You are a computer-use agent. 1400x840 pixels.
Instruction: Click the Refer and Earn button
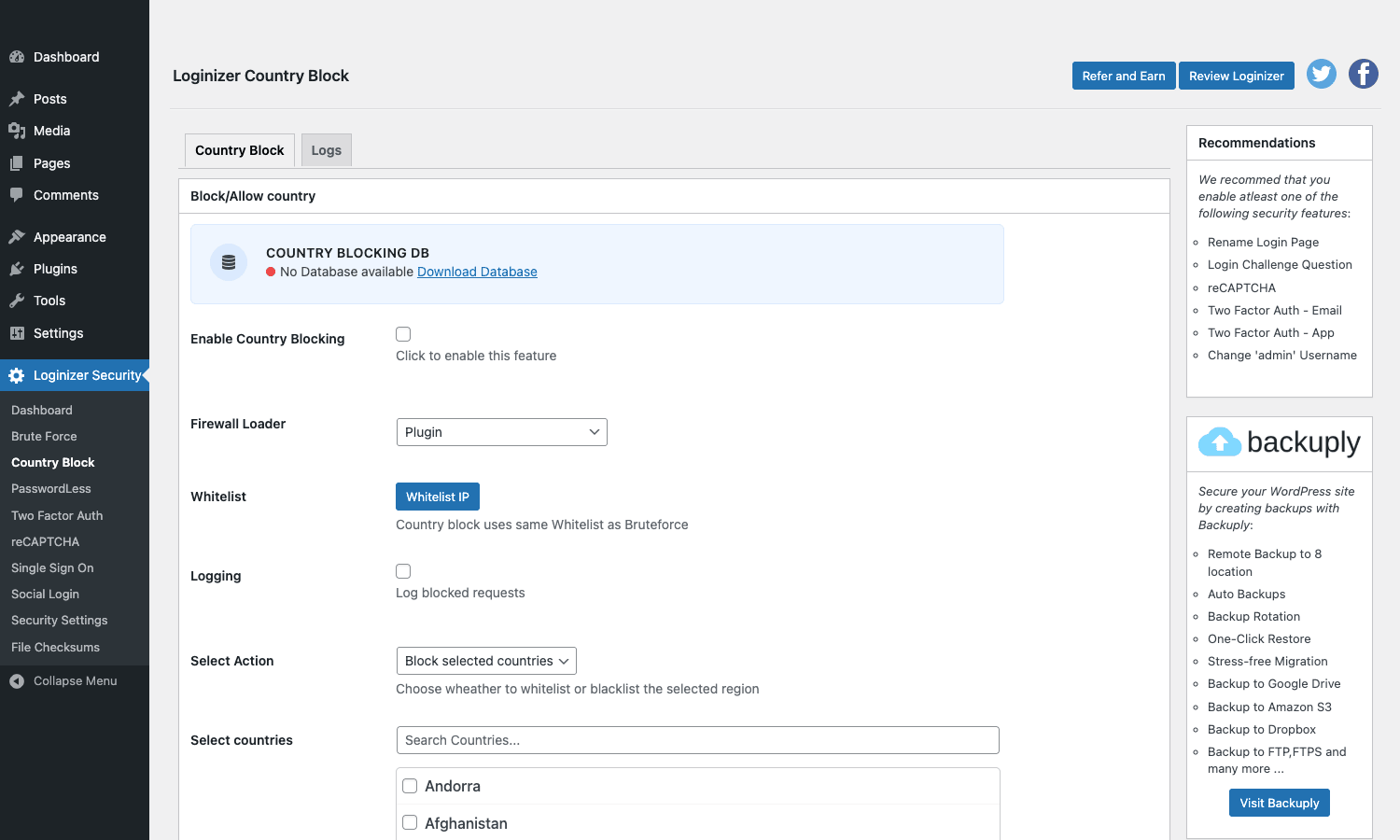pyautogui.click(x=1124, y=76)
